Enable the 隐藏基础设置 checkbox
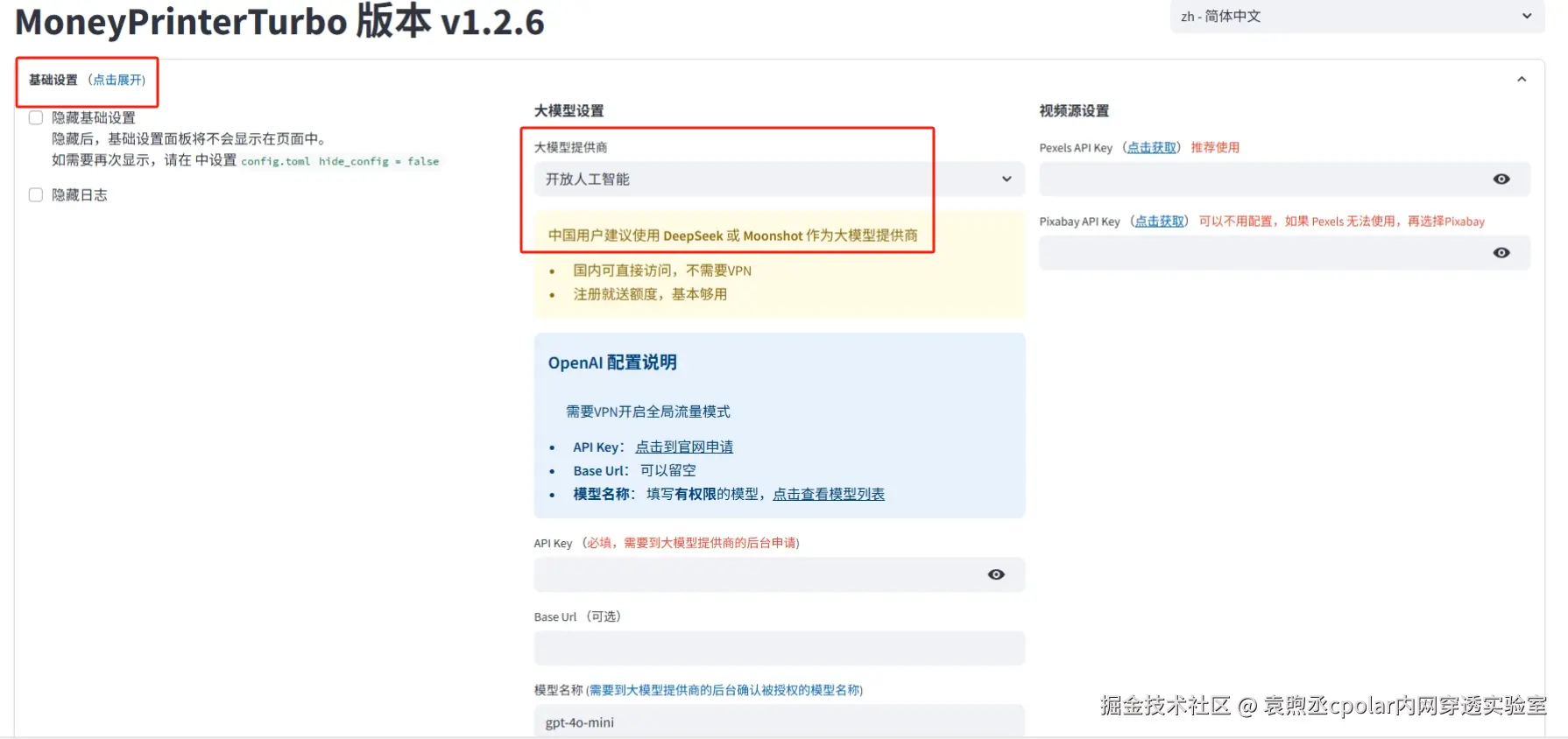Viewport: 1568px width, 739px height. [x=36, y=117]
